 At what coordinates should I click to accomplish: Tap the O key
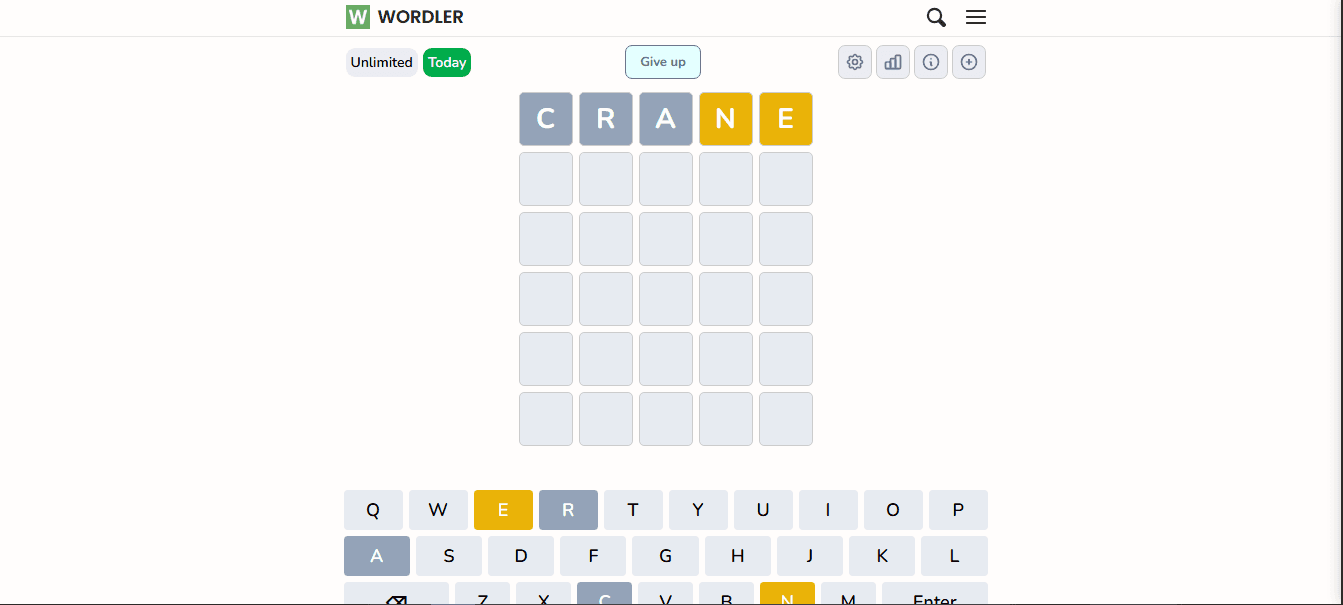pyautogui.click(x=893, y=510)
